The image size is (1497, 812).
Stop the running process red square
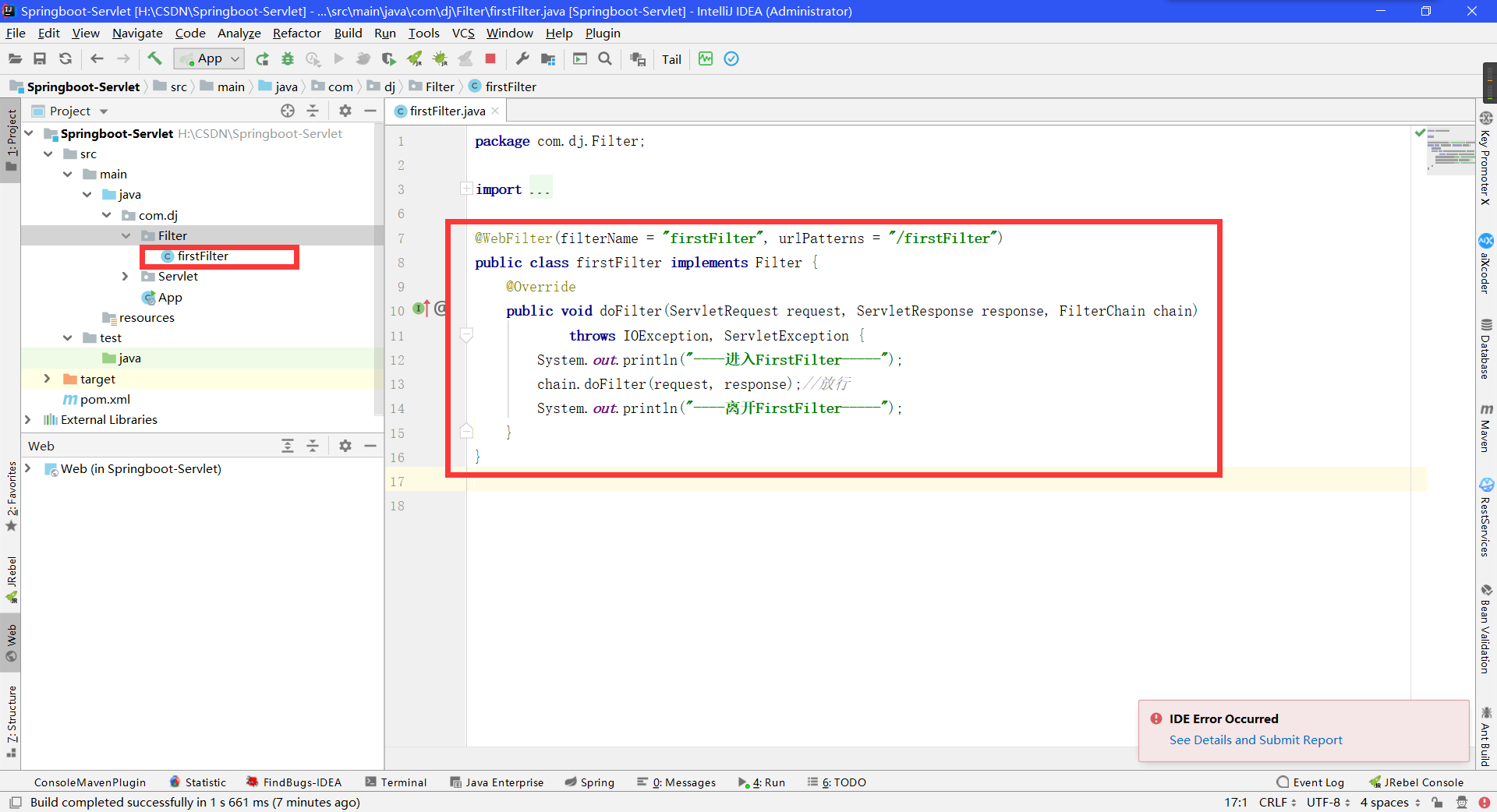pyautogui.click(x=490, y=58)
